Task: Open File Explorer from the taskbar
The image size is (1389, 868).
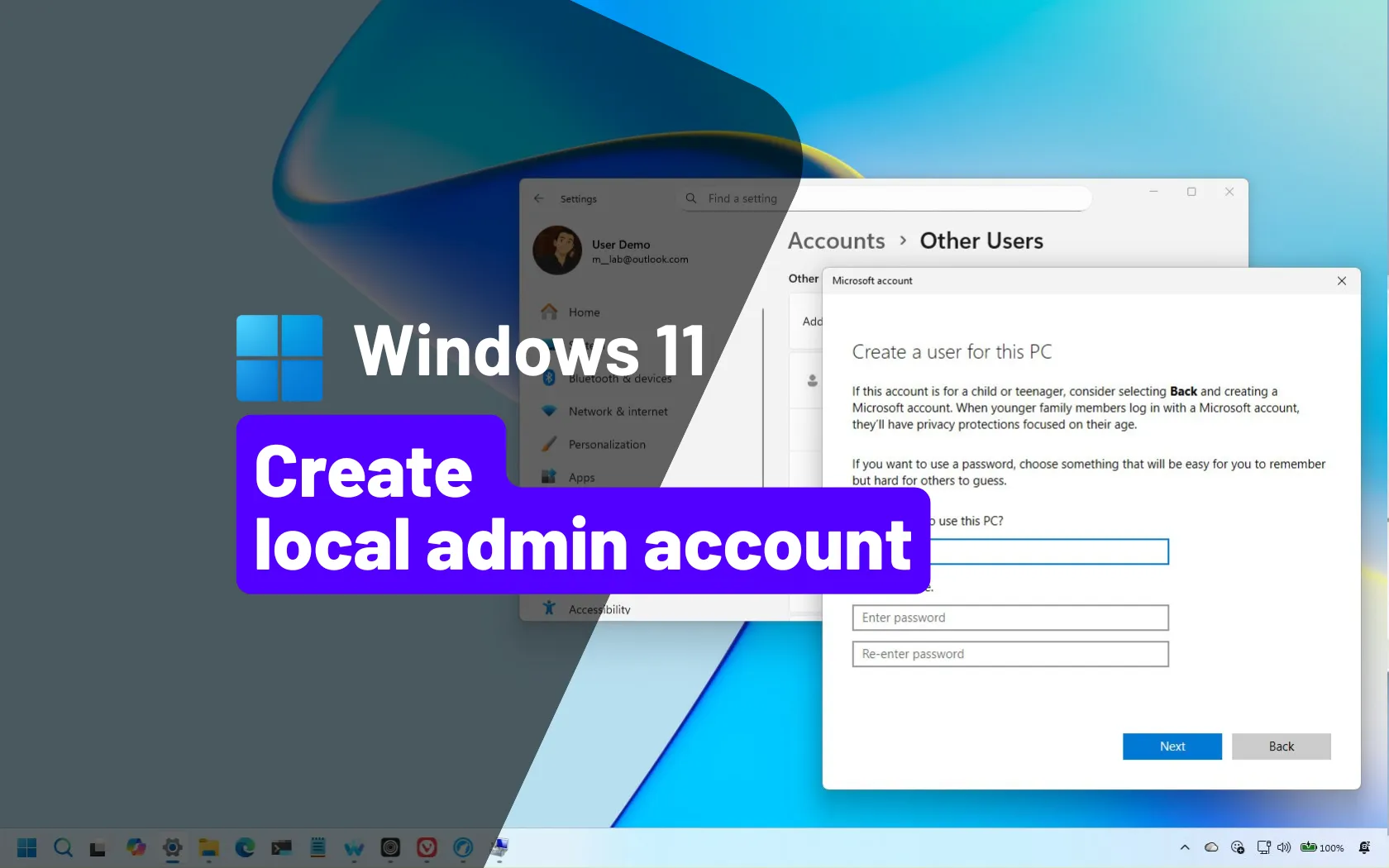Action: point(208,847)
